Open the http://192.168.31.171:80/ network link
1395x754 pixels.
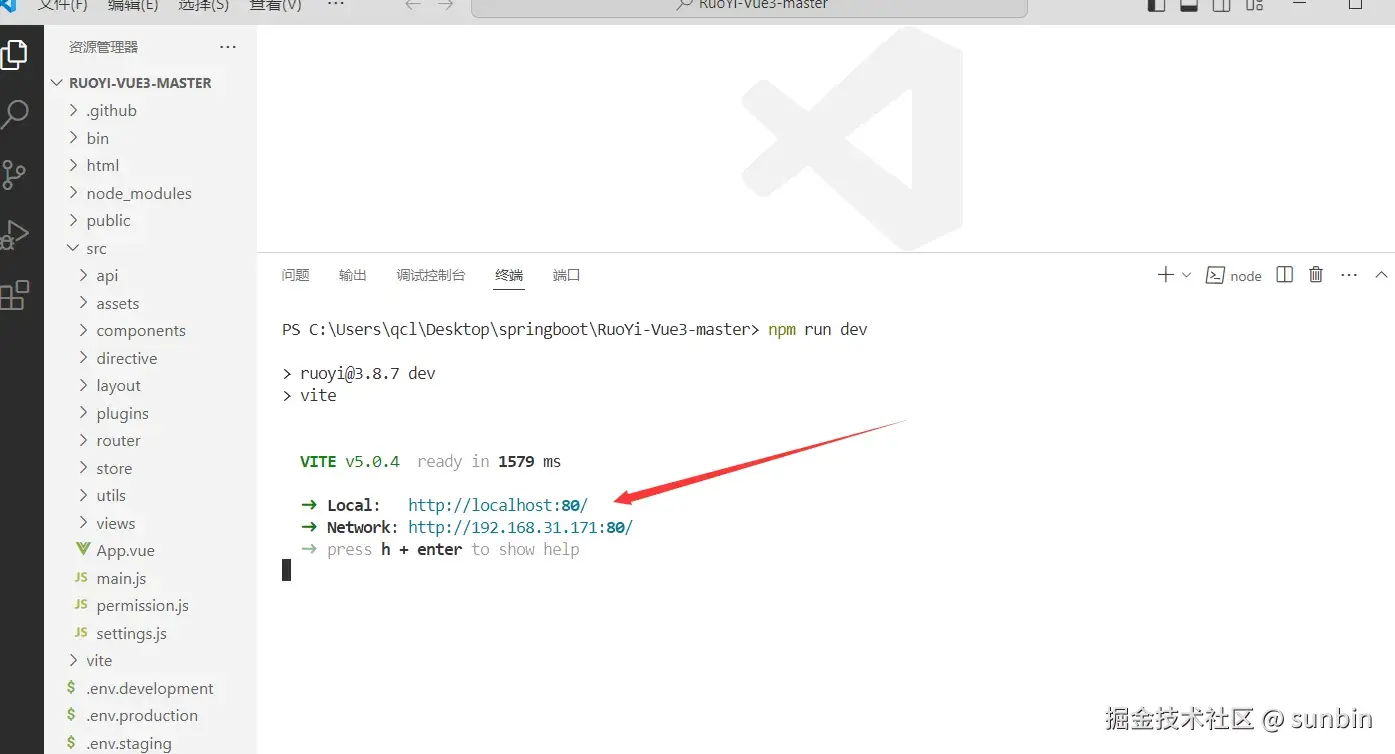tap(520, 527)
